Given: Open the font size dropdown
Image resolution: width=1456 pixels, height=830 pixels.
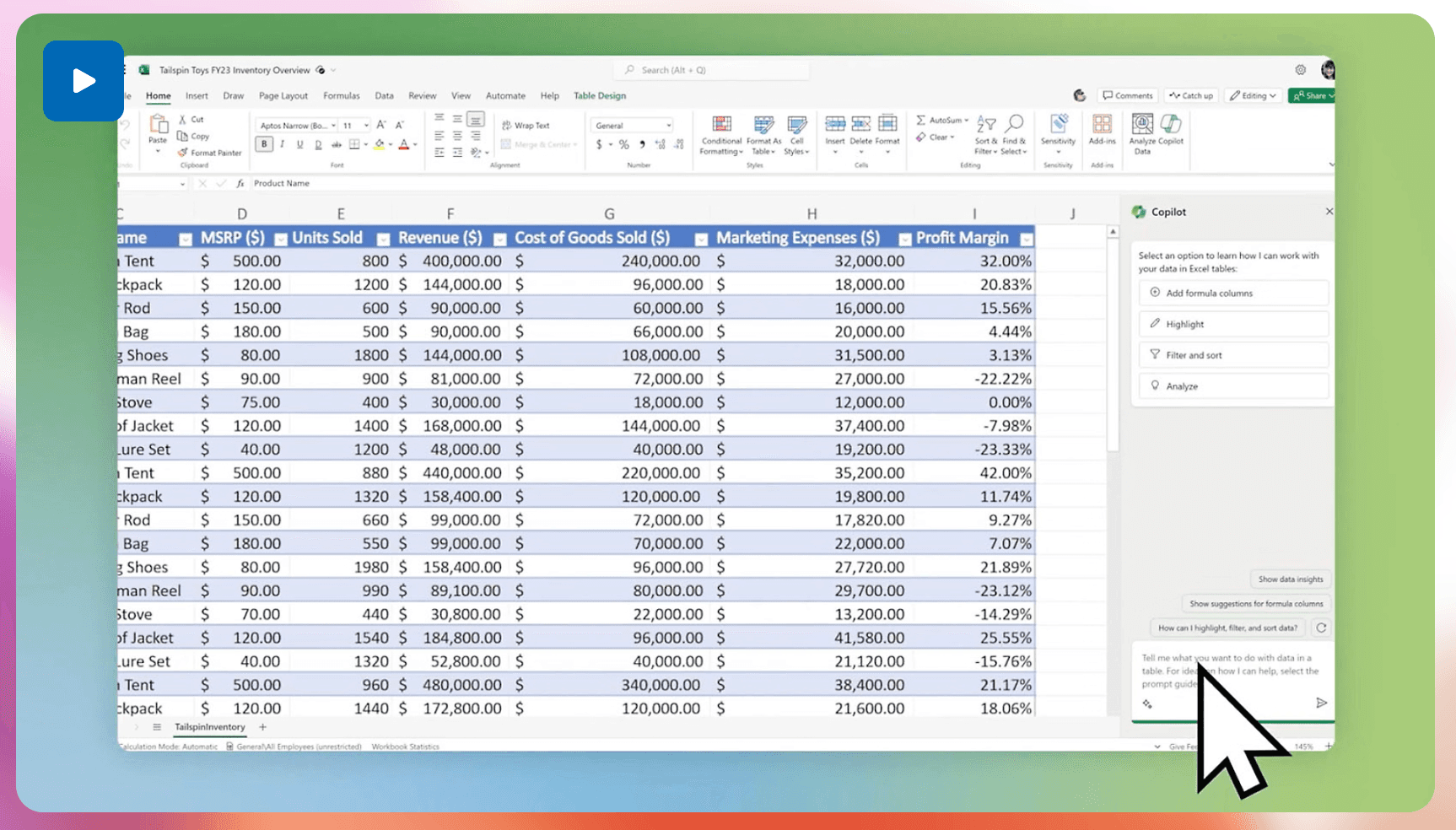Looking at the screenshot, I should tap(366, 125).
